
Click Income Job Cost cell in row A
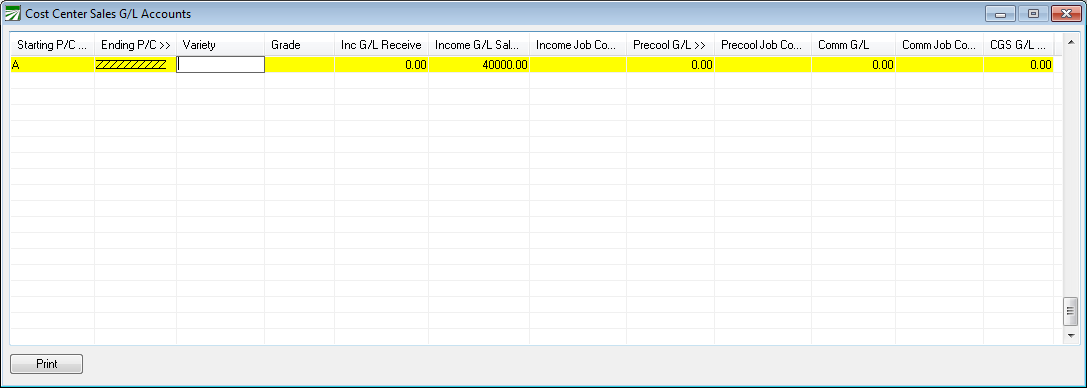578,64
